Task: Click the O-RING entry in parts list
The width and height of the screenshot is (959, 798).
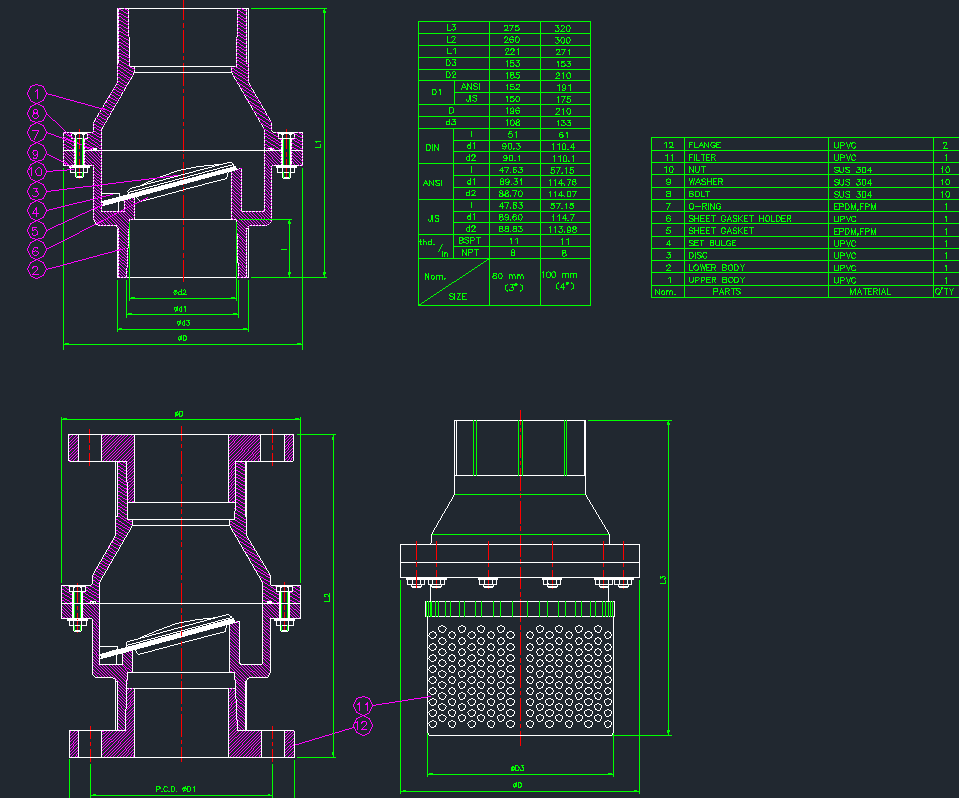Action: [705, 207]
